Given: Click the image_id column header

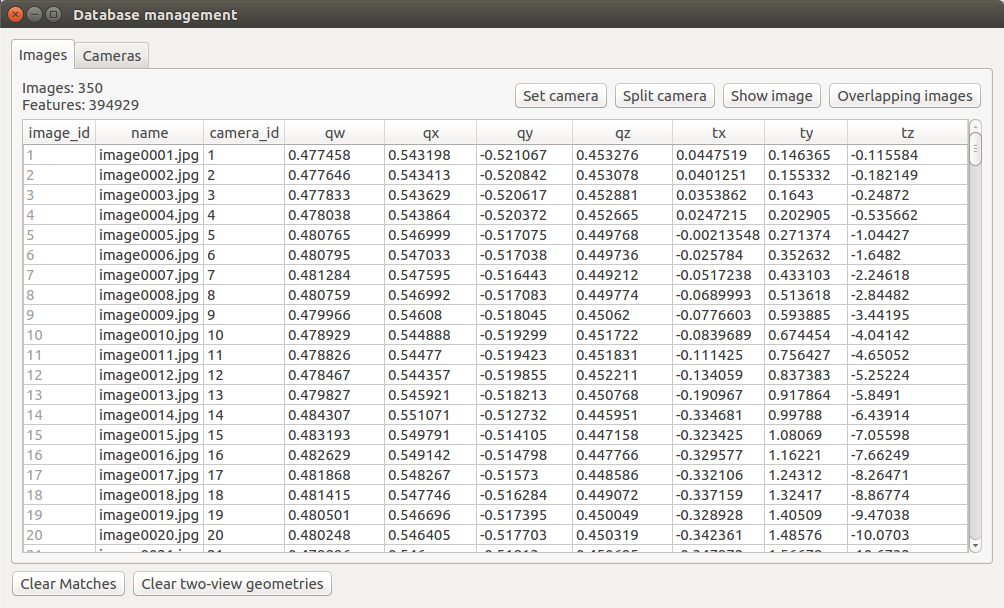Looking at the screenshot, I should 59,132.
